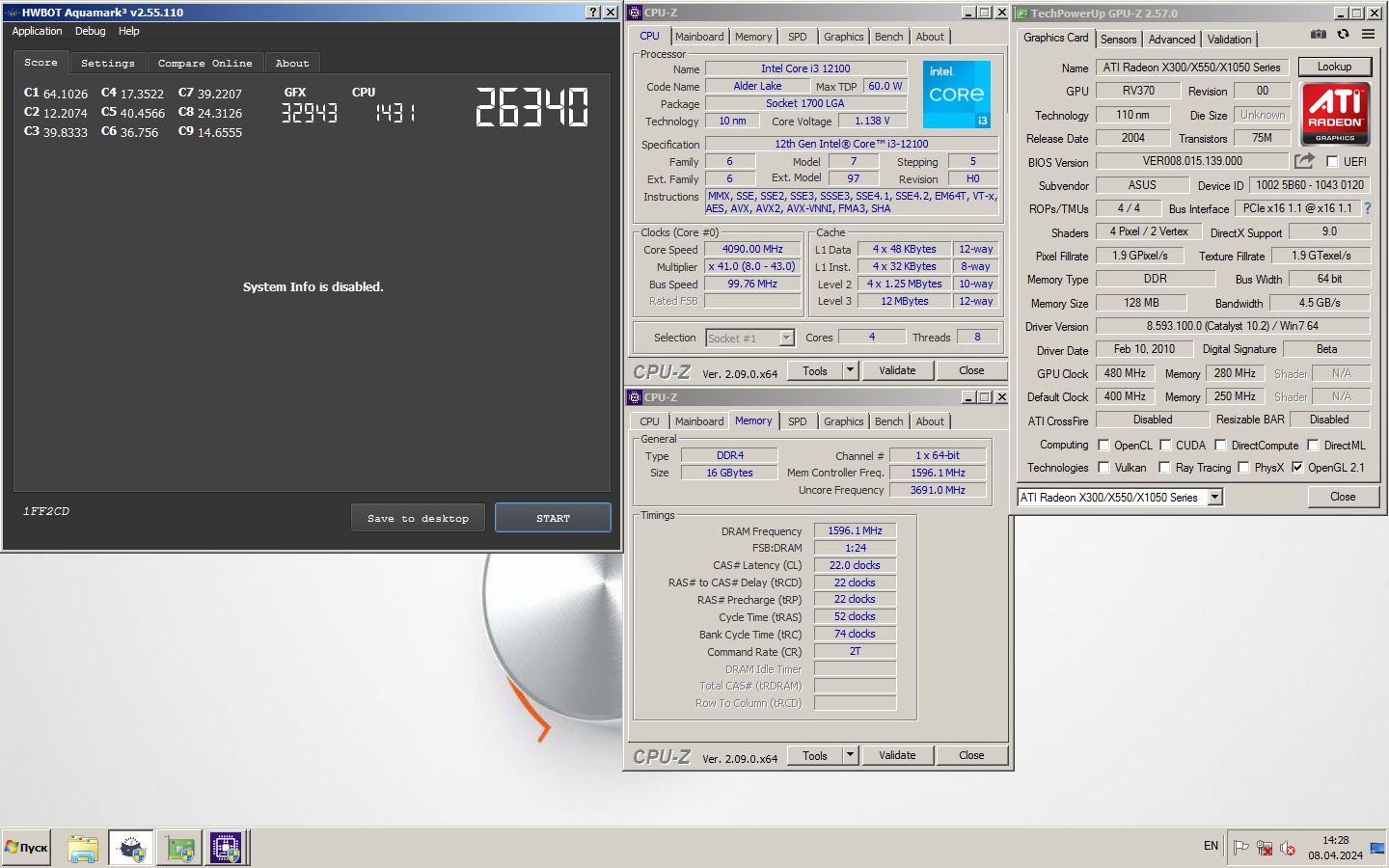Click the Intel Core i3 logo in CPU-Z
This screenshot has height=868, width=1389.
[x=957, y=95]
